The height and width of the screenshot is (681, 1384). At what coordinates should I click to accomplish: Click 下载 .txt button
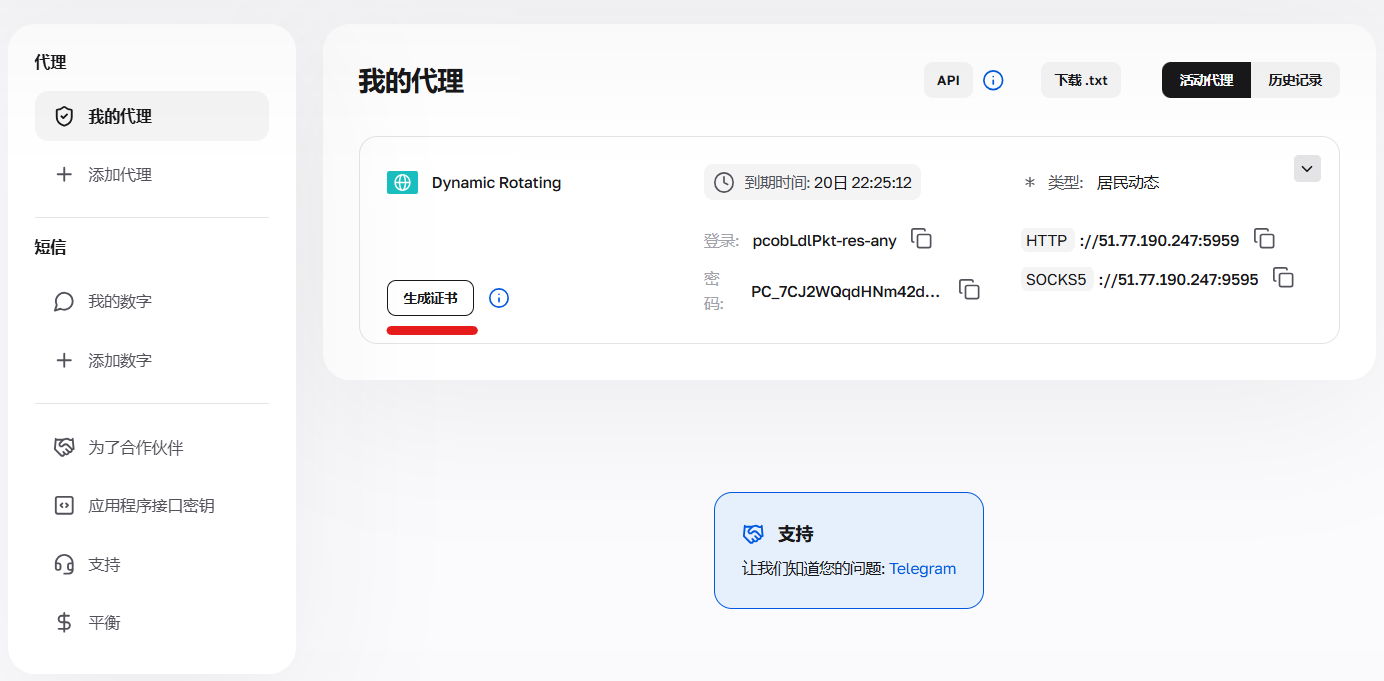tap(1081, 80)
